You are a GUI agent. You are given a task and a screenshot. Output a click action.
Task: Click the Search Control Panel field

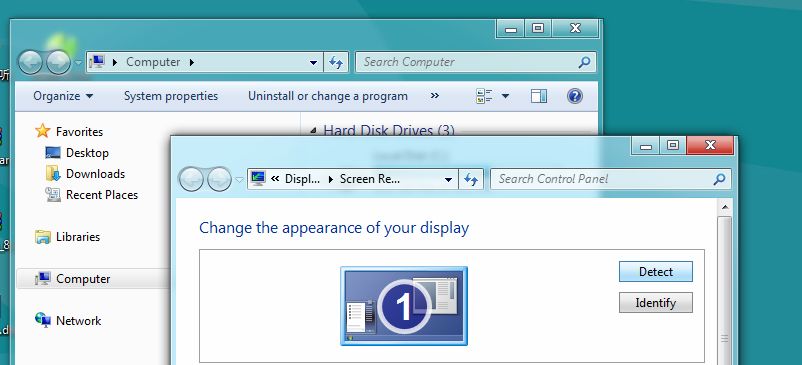tap(611, 179)
